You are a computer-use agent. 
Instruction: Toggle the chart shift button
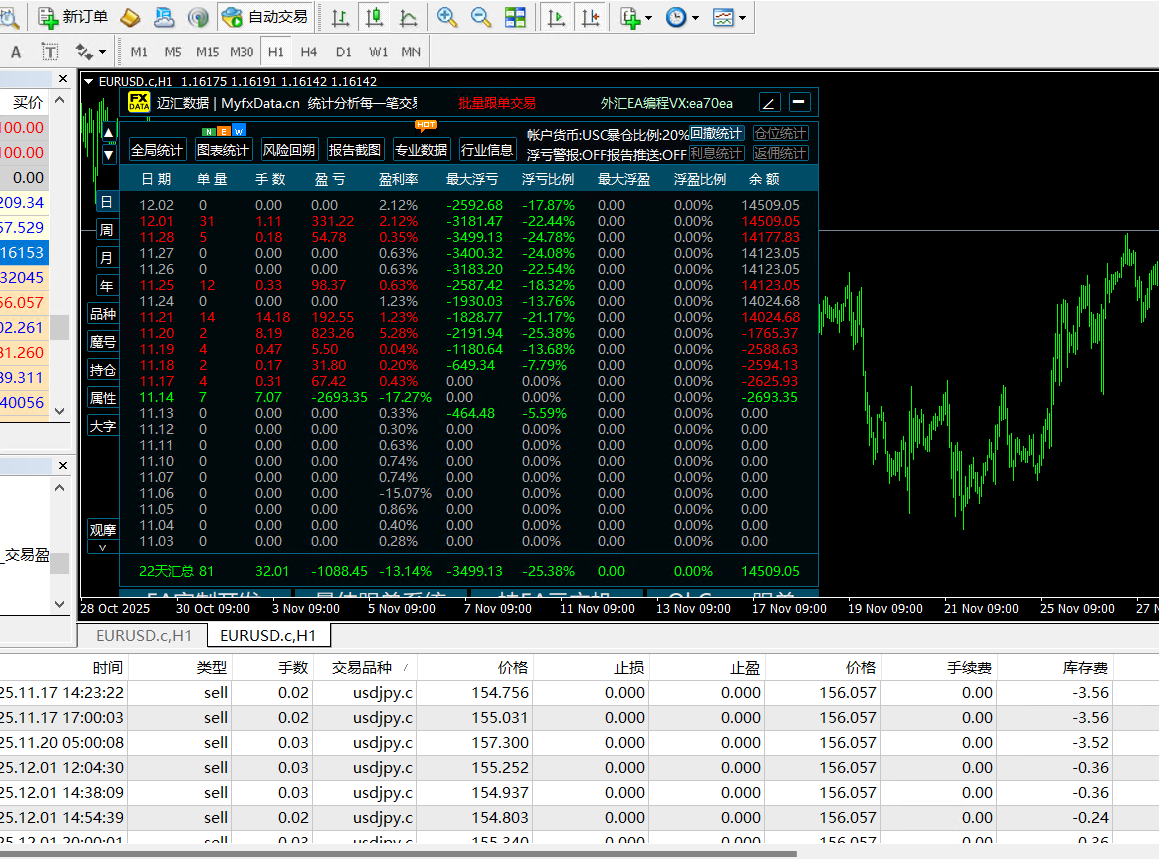coord(590,17)
